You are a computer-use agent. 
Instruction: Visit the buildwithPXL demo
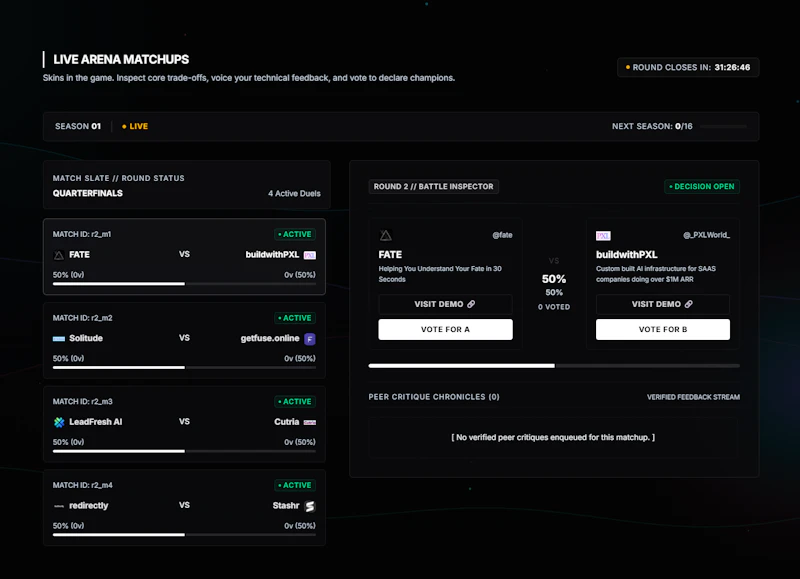pyautogui.click(x=663, y=304)
